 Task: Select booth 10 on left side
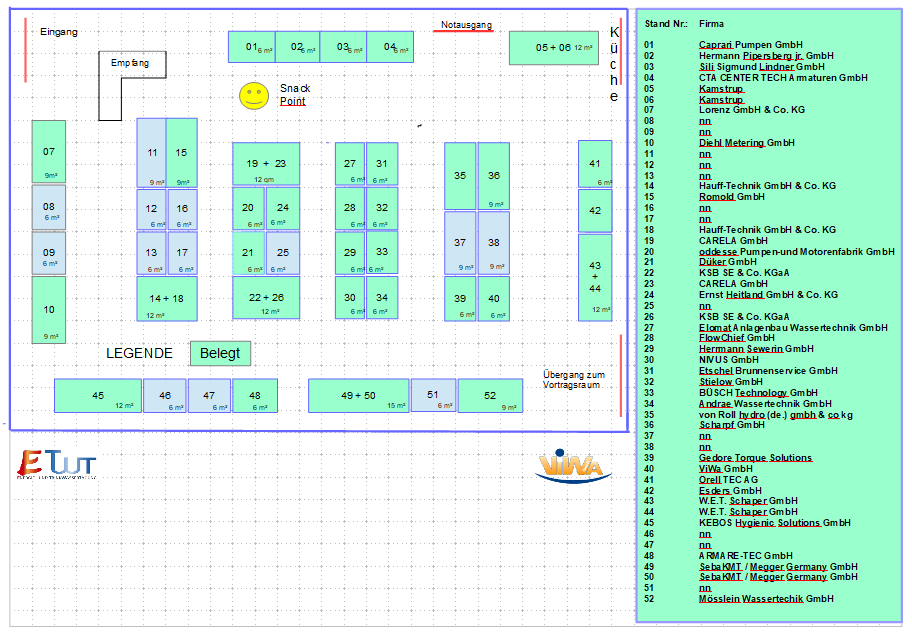pyautogui.click(x=49, y=310)
